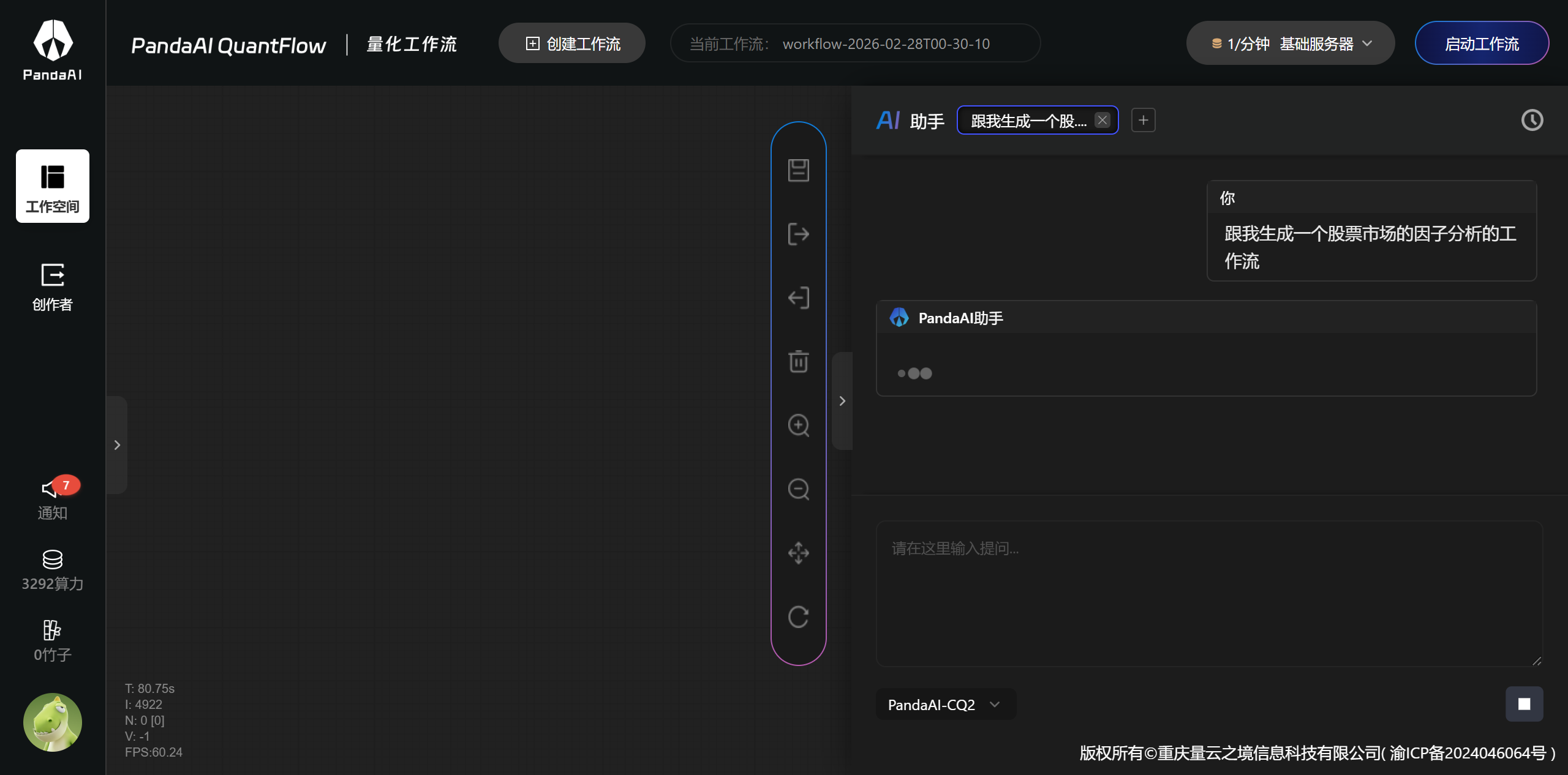Click the current workflow name field
The image size is (1568, 775).
(x=855, y=43)
